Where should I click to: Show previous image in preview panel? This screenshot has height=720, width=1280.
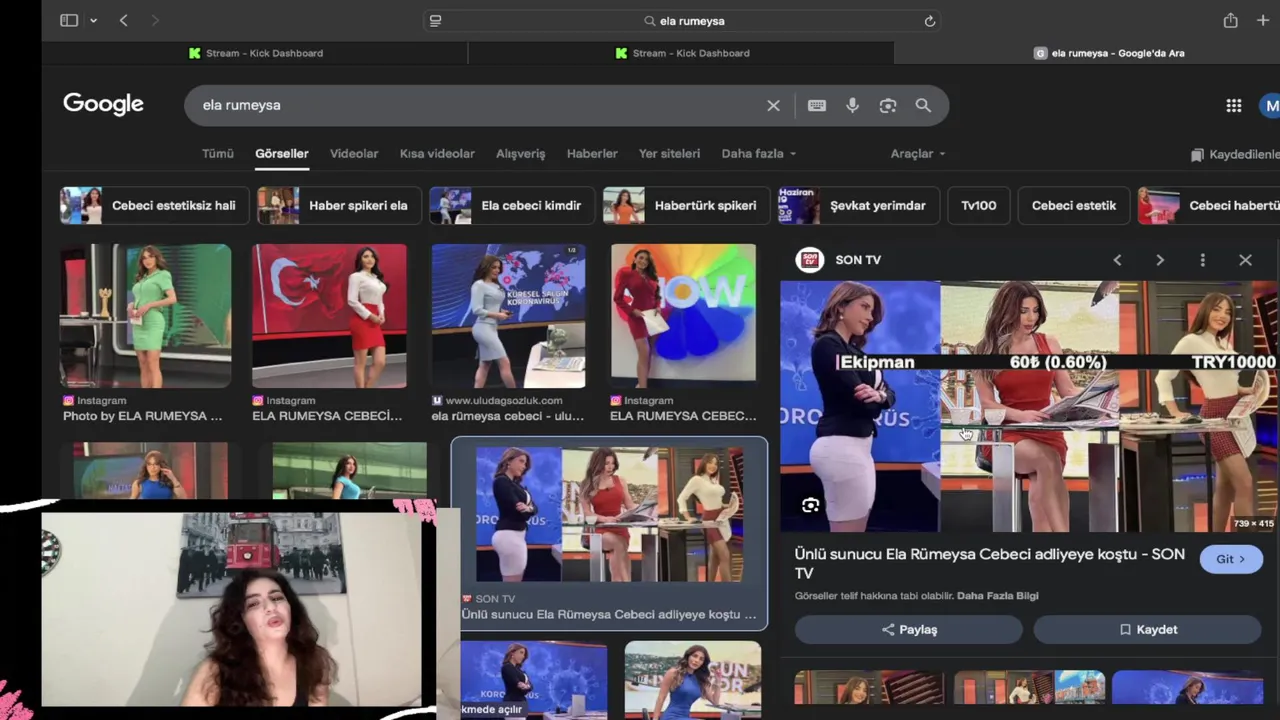click(x=1117, y=260)
